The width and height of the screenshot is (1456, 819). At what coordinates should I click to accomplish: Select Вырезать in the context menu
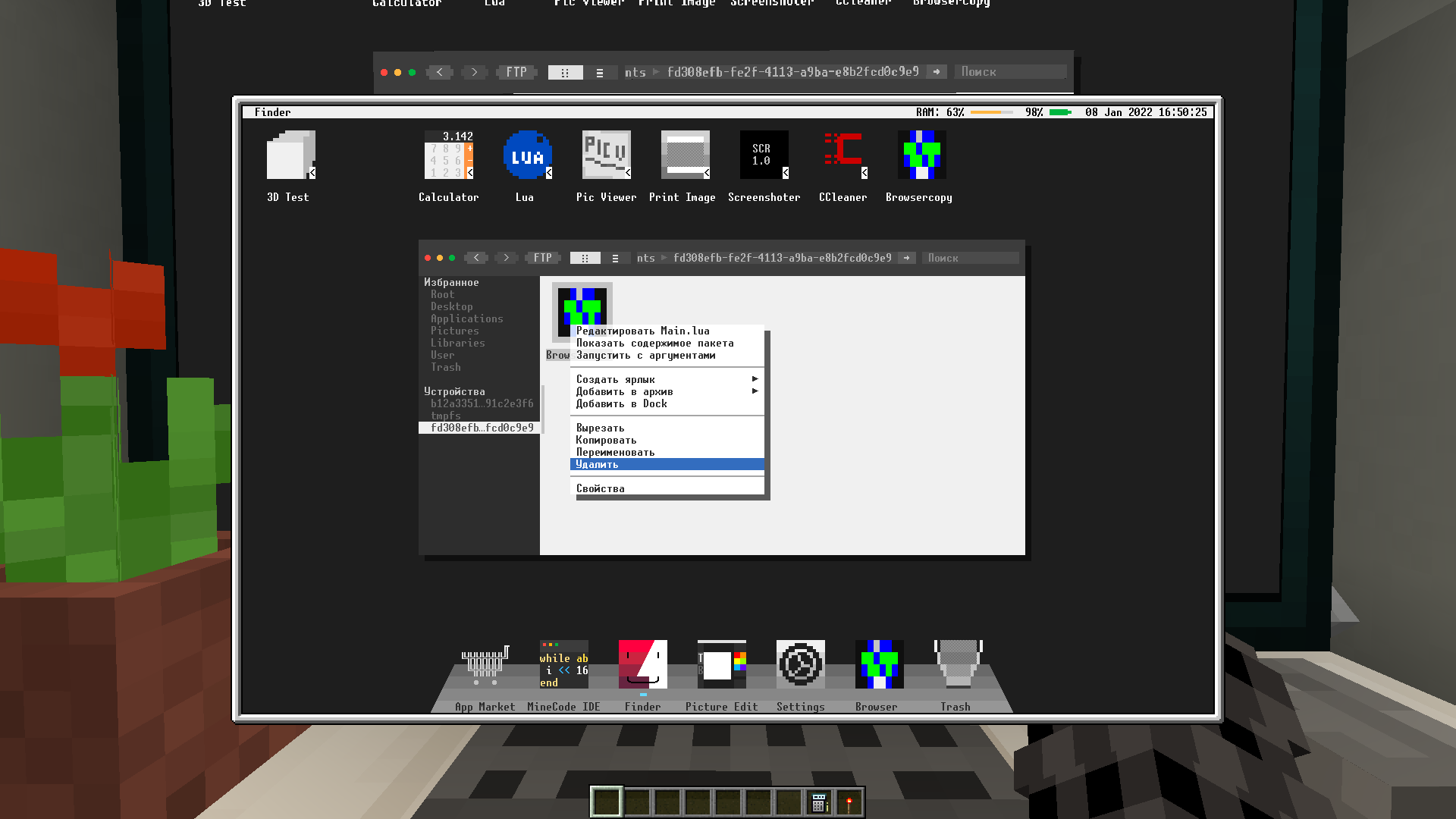point(667,428)
